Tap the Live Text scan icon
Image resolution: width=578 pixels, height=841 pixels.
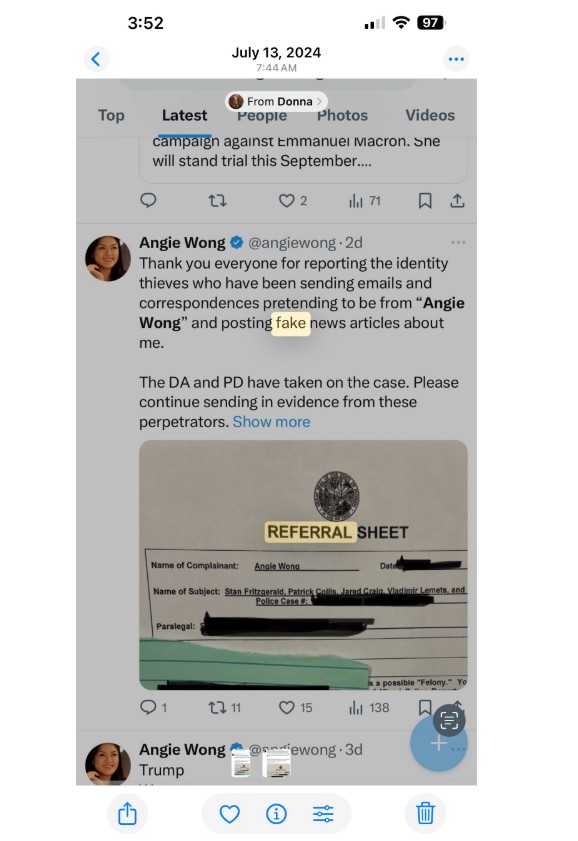click(449, 720)
